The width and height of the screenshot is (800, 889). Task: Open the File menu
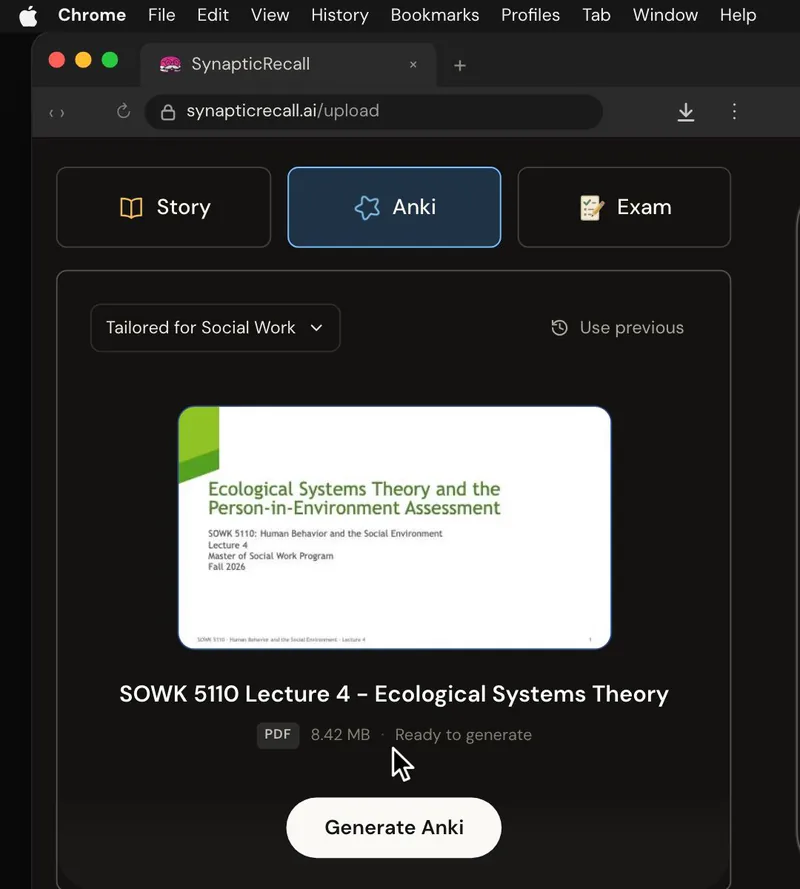pyautogui.click(x=162, y=15)
